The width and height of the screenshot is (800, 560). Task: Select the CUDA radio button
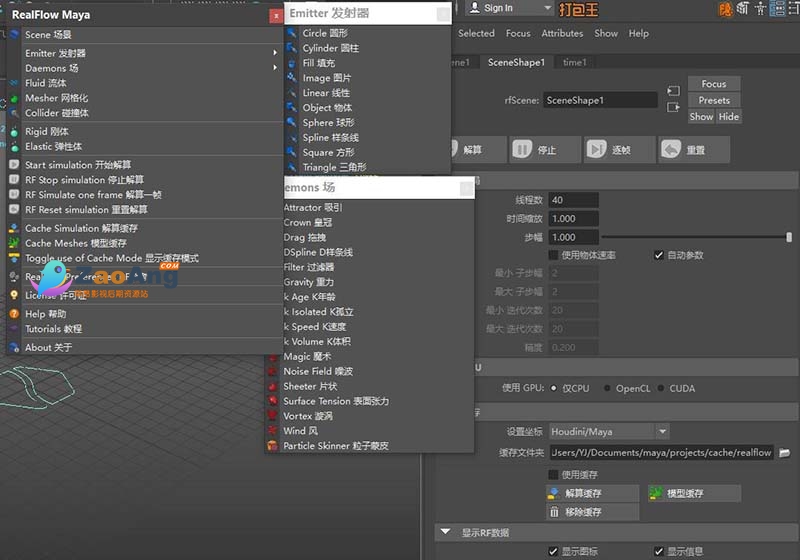tap(661, 389)
